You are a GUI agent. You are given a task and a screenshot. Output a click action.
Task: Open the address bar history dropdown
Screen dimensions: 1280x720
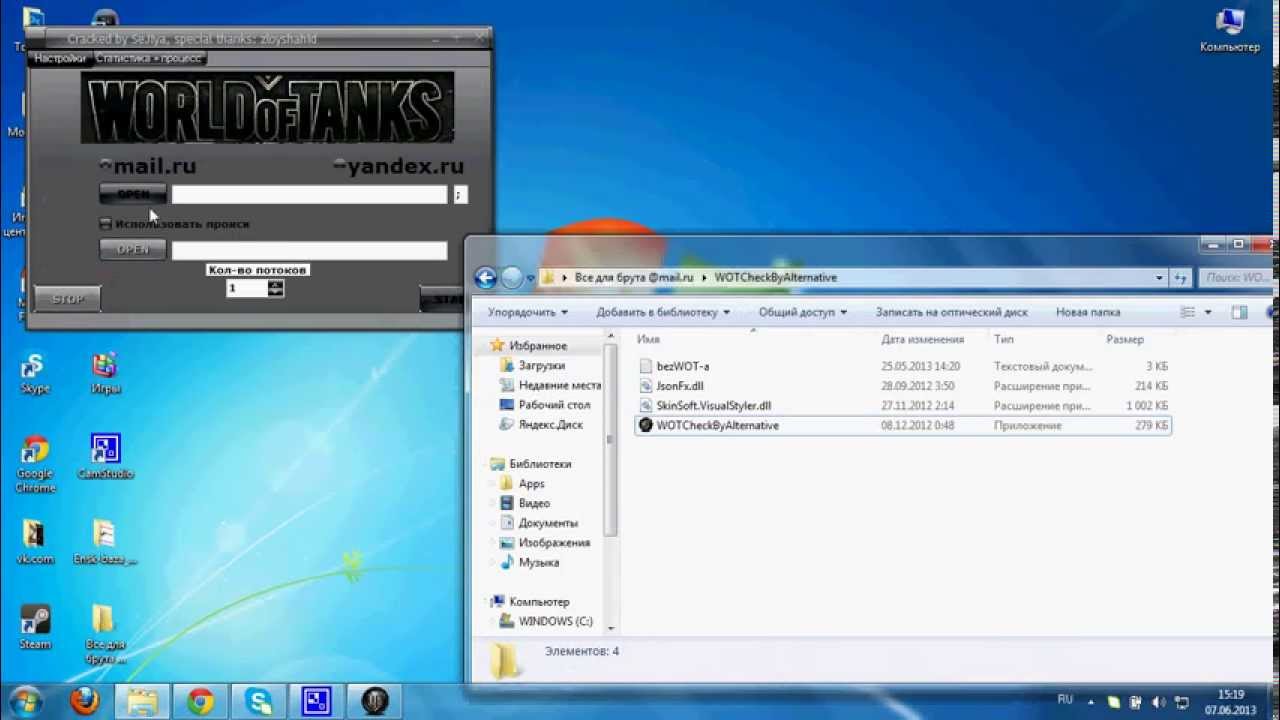point(1159,278)
